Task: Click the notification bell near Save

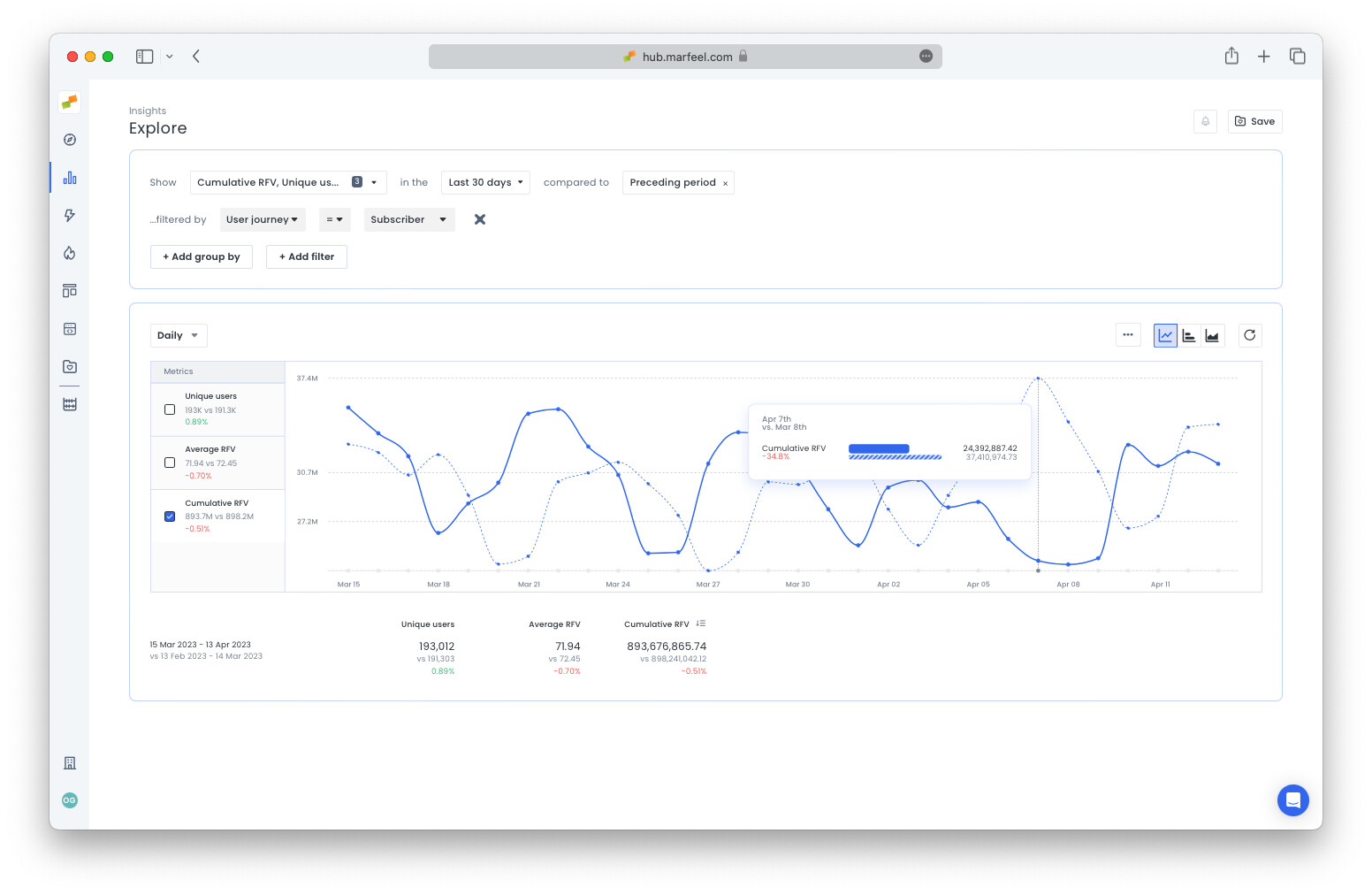Action: (x=1205, y=121)
